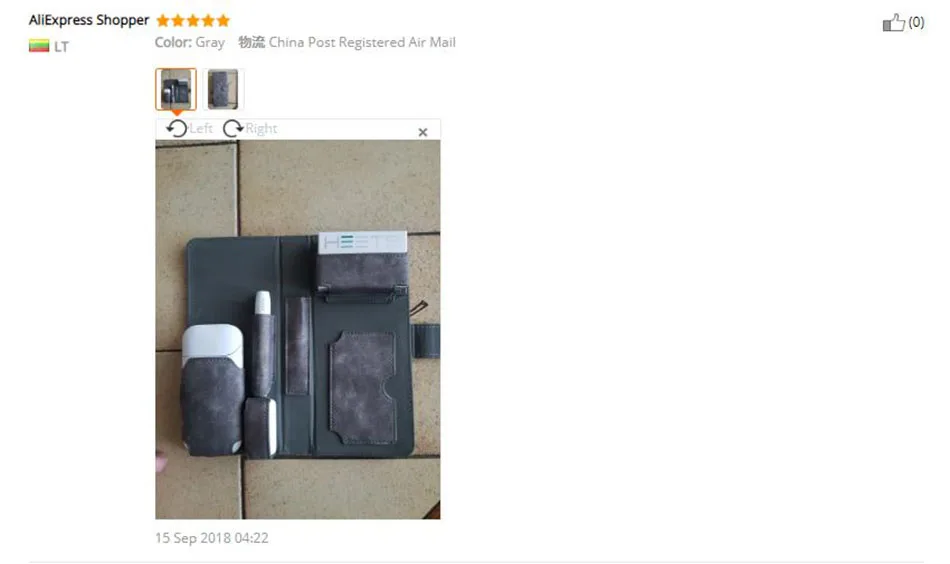Click the 'Right' rotate label
This screenshot has width=950, height=564.
[x=261, y=128]
